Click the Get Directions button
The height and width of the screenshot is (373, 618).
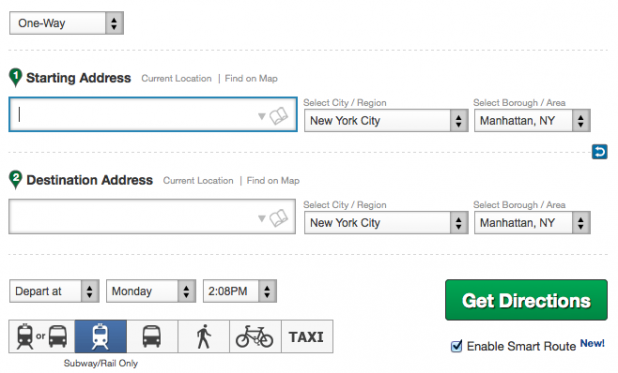click(526, 300)
